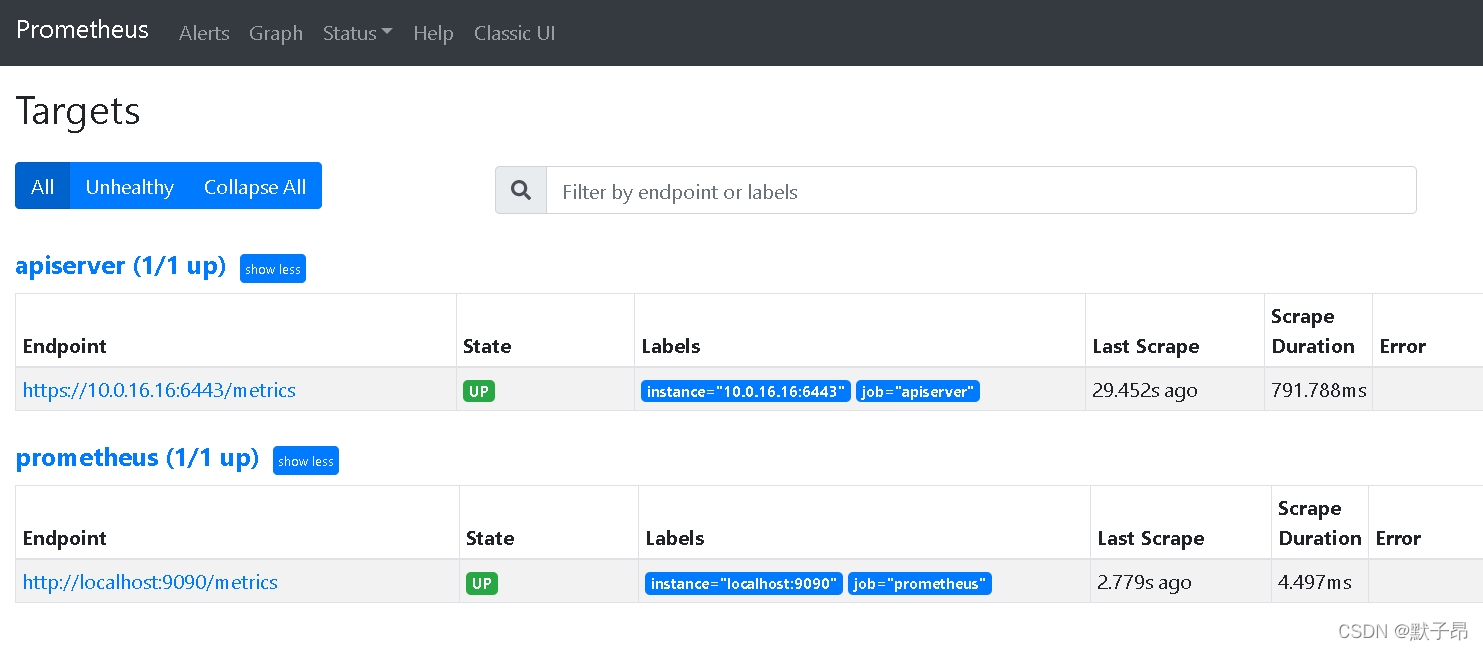Open the prometheus (1/1 up) heading link
This screenshot has width=1483, height=650.
pos(137,458)
